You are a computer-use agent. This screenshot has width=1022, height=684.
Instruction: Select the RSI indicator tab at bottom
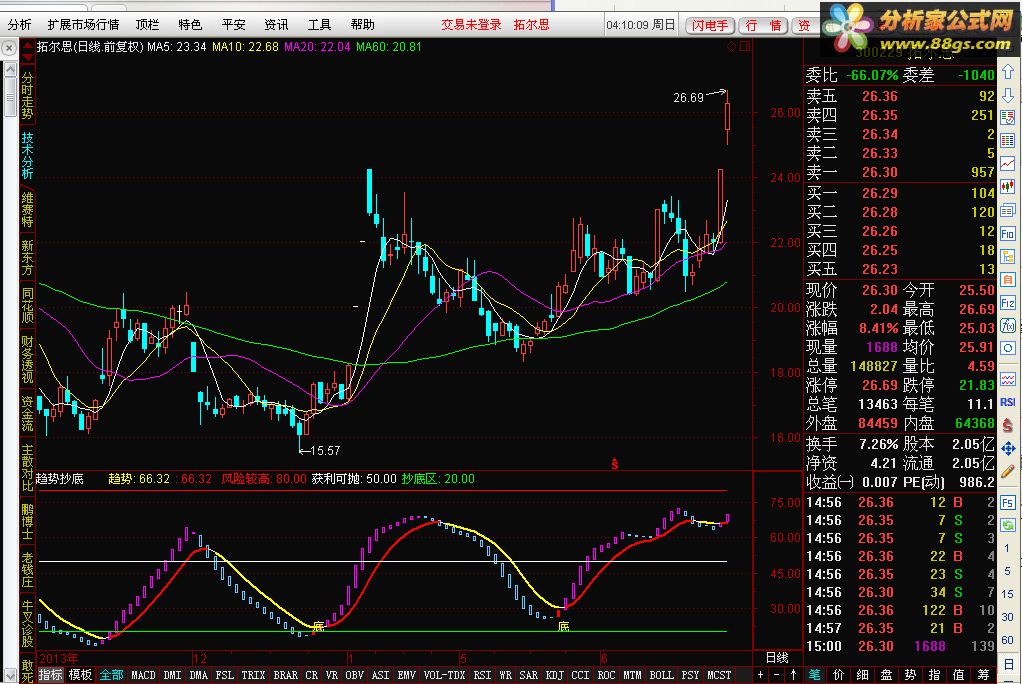(482, 675)
